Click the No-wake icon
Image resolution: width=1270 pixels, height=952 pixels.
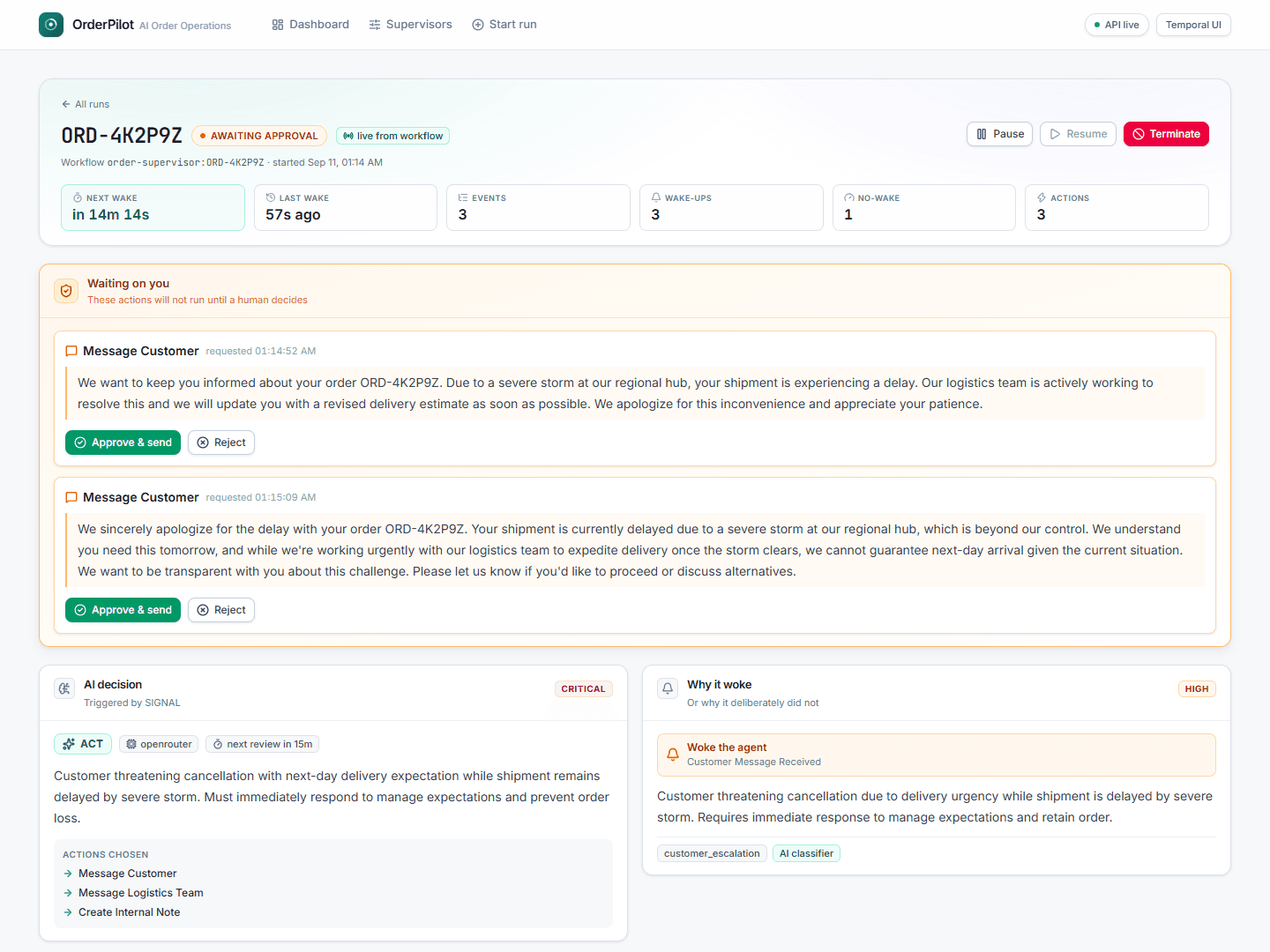click(849, 198)
